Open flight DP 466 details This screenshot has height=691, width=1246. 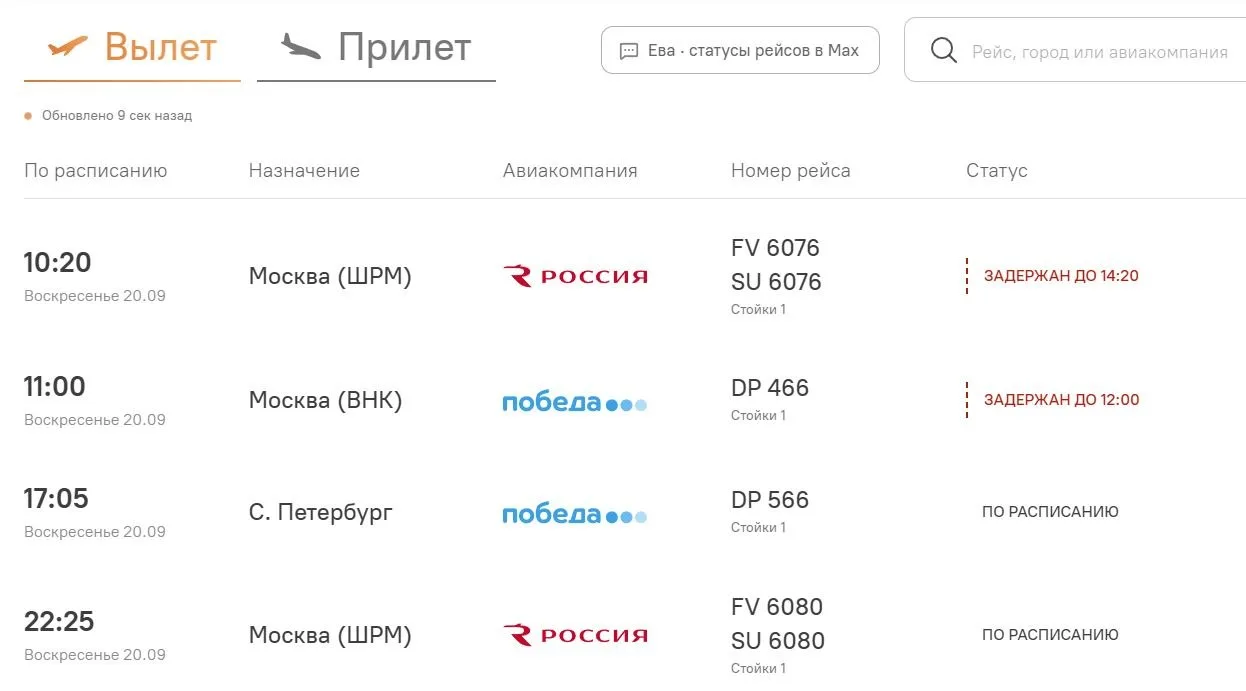[770, 388]
